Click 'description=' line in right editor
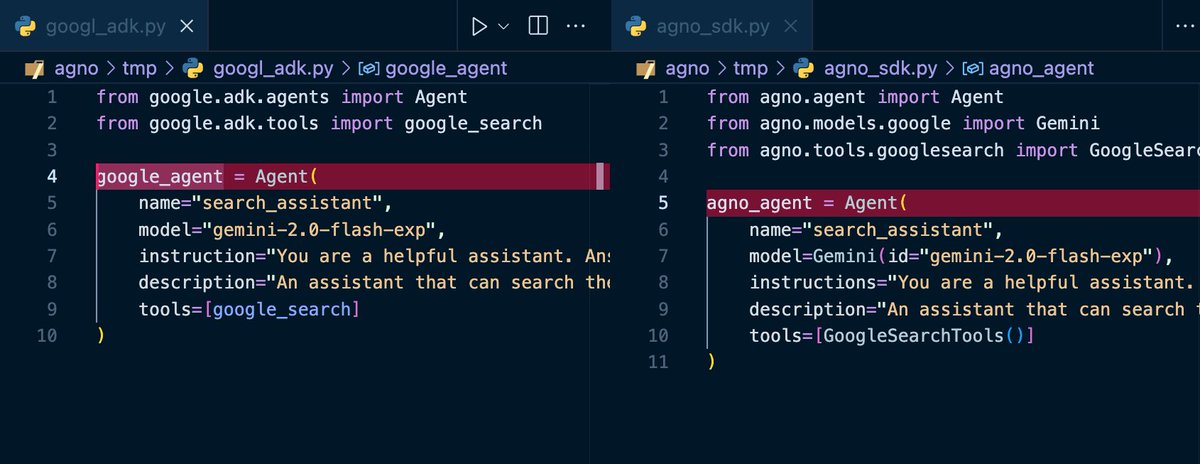Screen dimensions: 1200x464 click(974, 308)
